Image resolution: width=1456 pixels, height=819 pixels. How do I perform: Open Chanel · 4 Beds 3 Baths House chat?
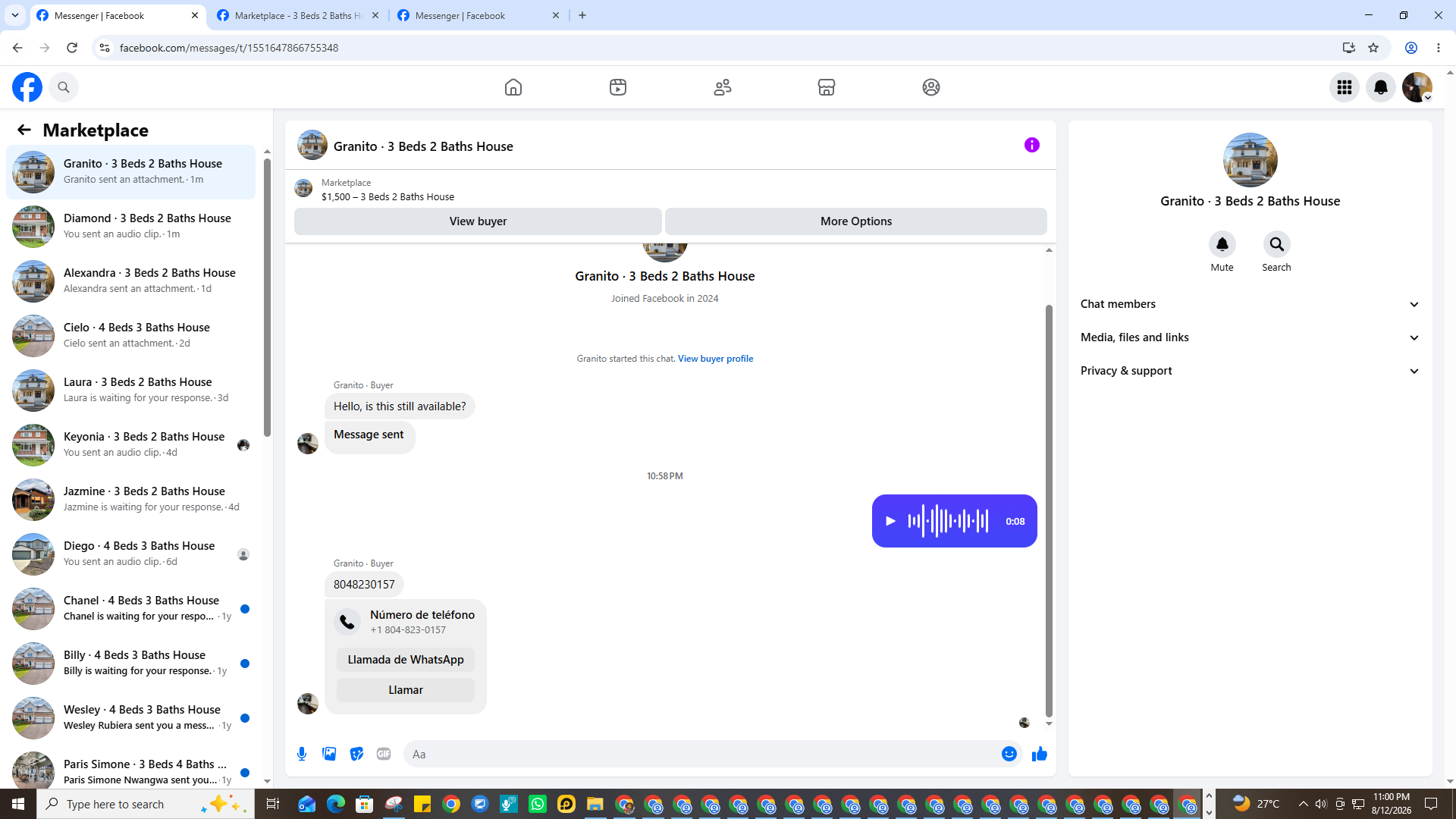pos(131,609)
